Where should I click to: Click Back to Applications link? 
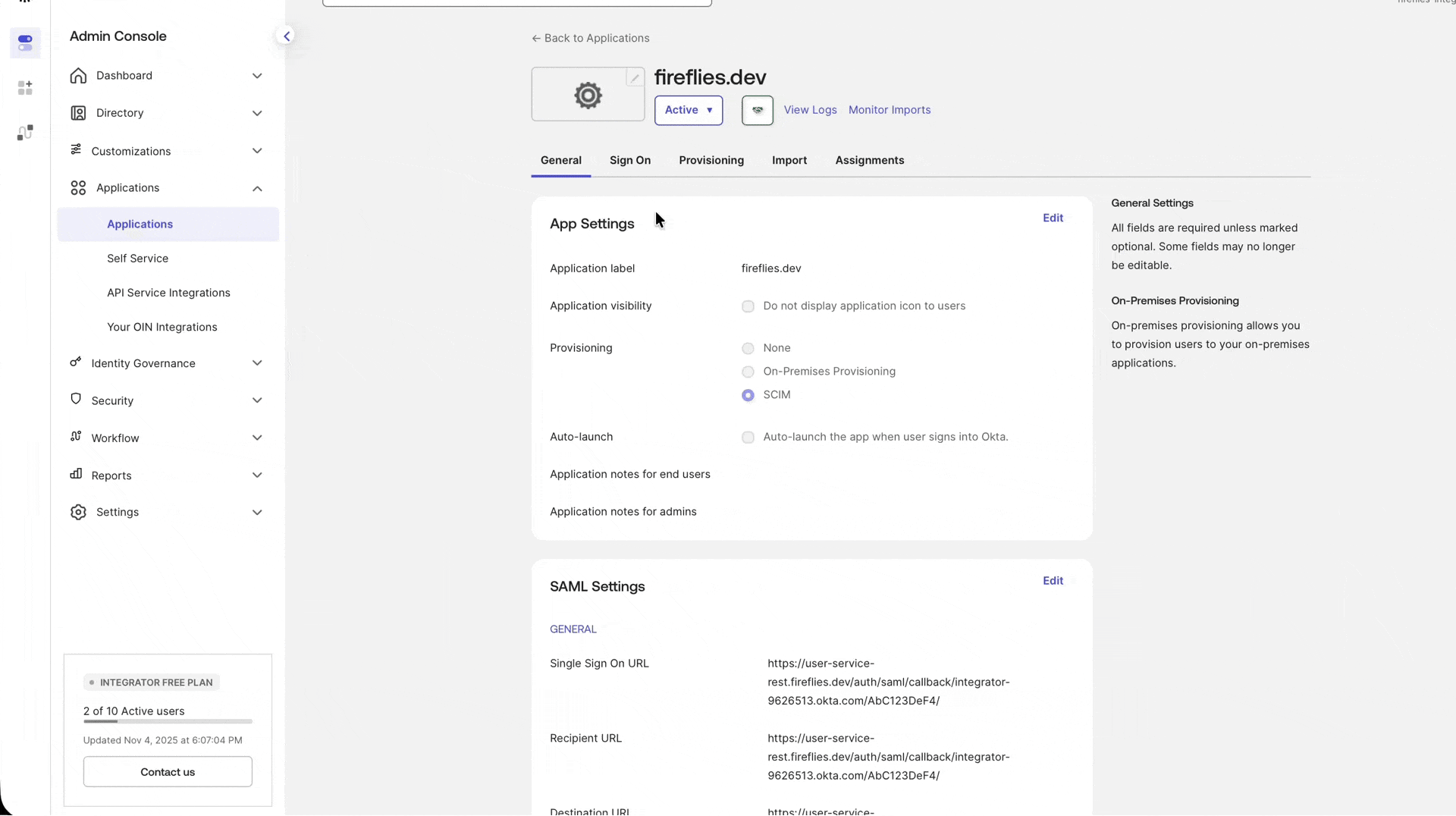tap(591, 38)
